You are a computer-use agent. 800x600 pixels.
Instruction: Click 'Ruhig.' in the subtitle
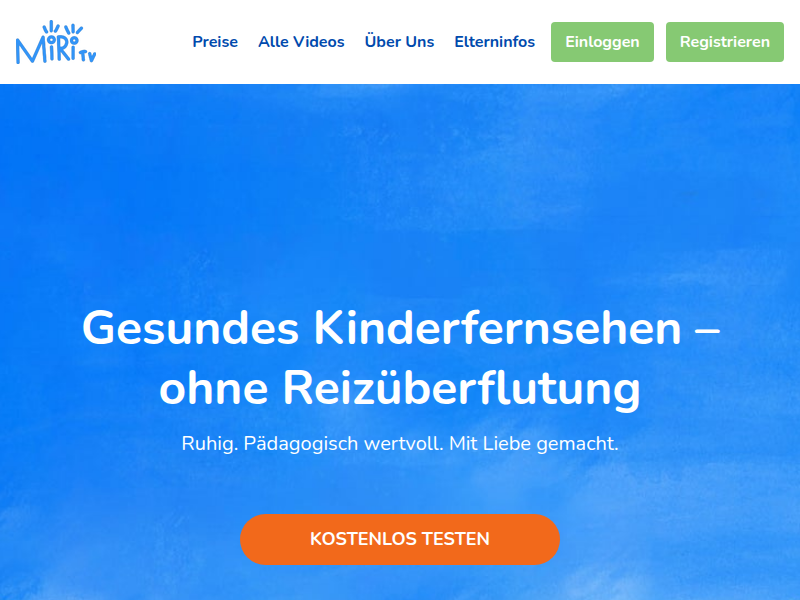coord(210,443)
